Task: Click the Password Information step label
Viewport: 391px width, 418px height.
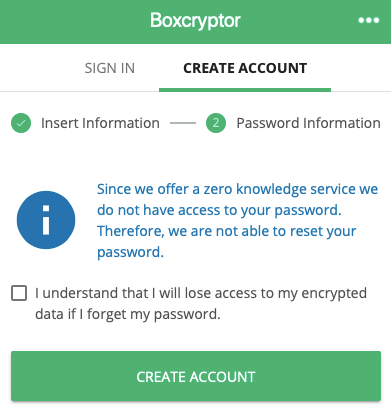Action: click(308, 123)
